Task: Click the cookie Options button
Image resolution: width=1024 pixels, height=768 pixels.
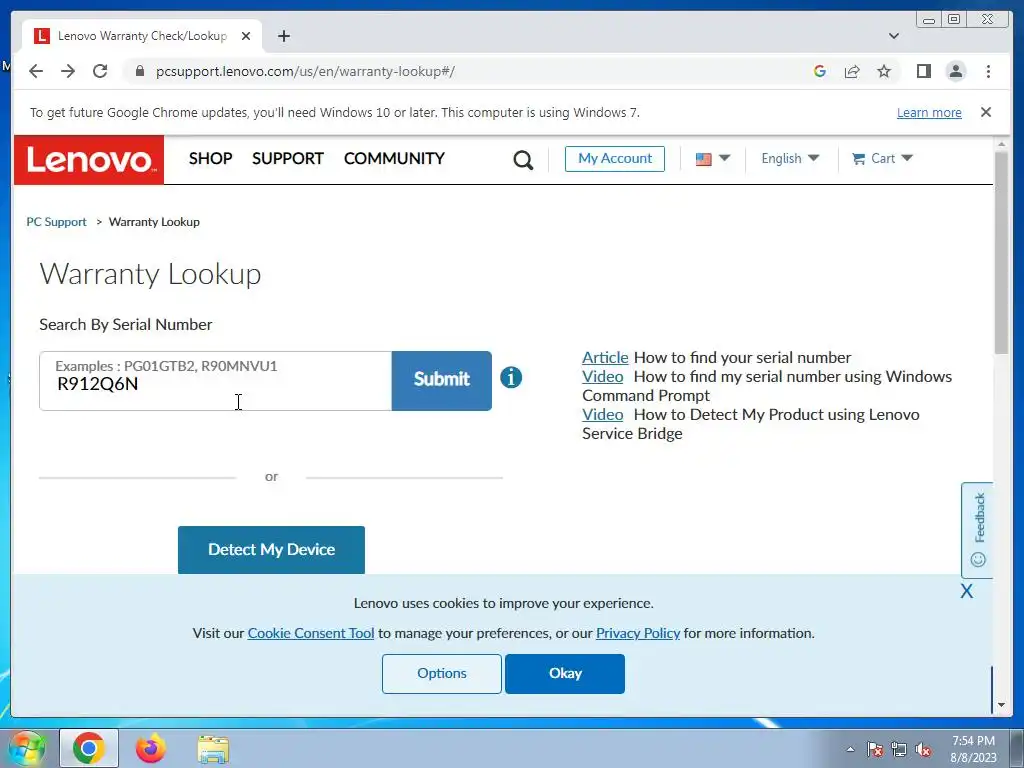Action: pyautogui.click(x=441, y=673)
